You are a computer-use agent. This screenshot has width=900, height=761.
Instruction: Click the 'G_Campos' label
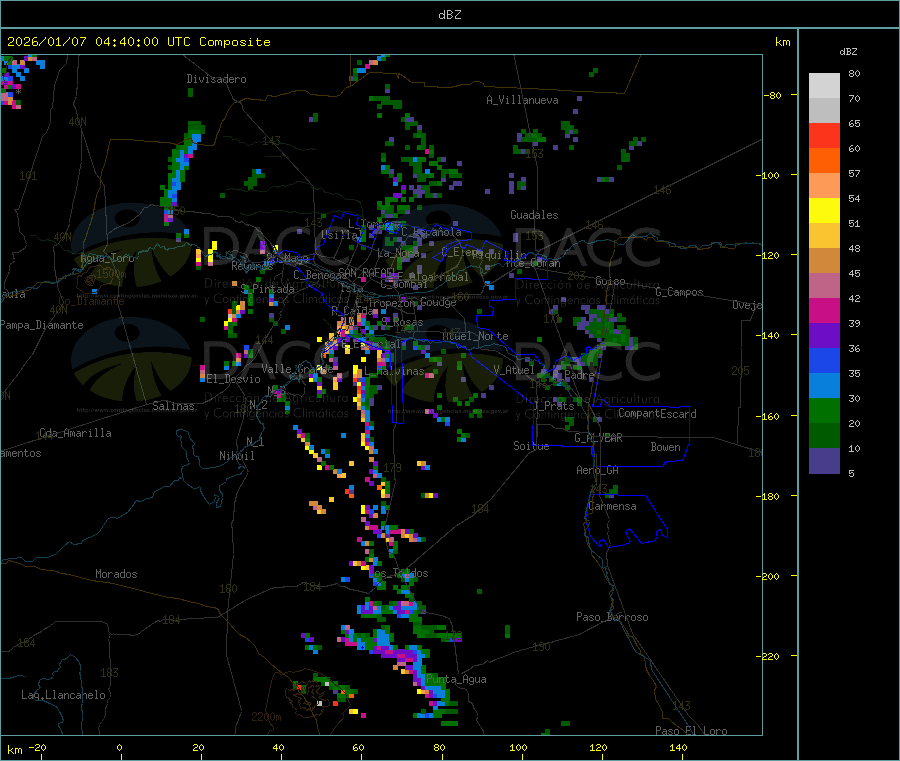(x=679, y=292)
